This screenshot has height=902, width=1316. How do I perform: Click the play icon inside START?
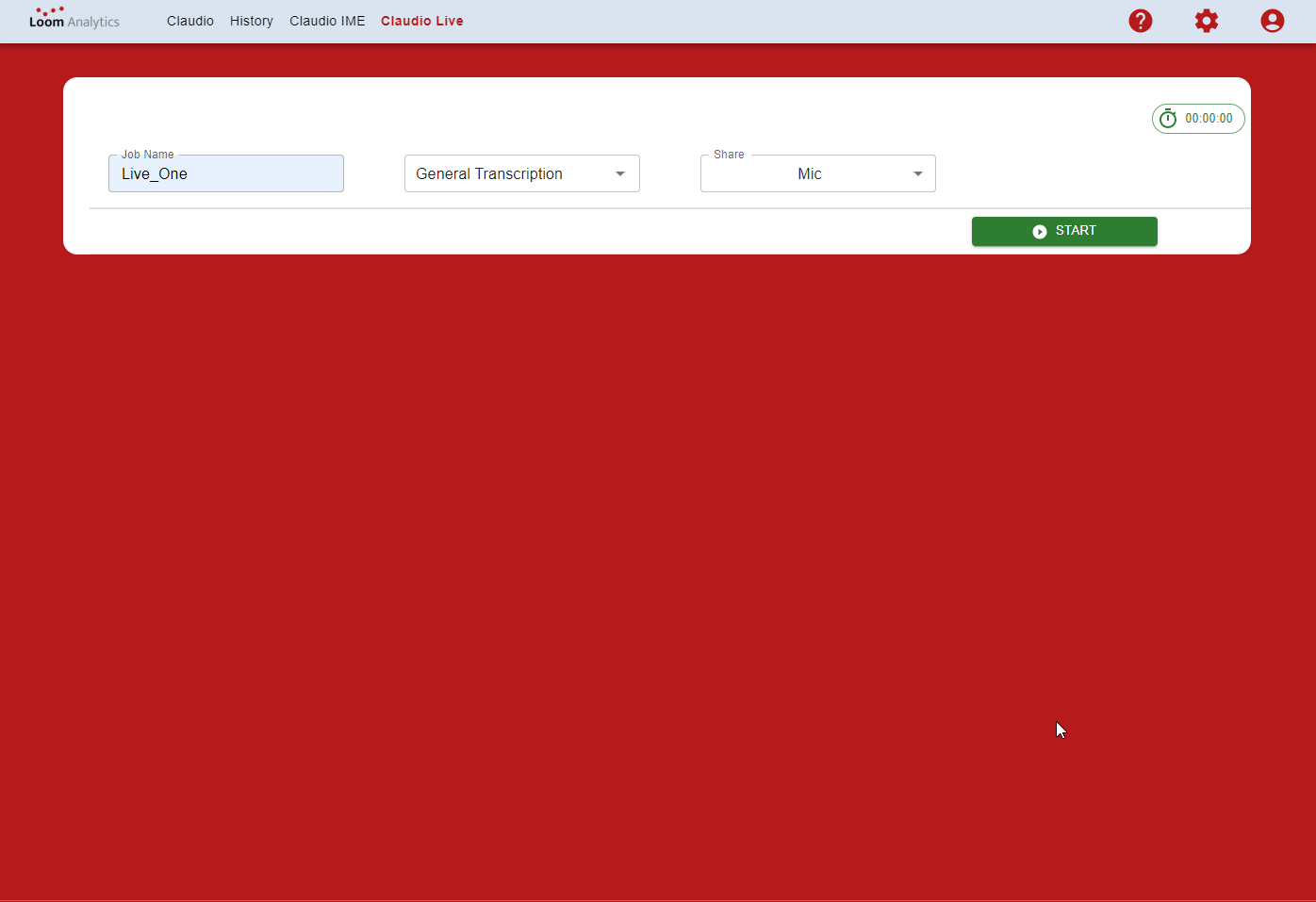(x=1039, y=232)
